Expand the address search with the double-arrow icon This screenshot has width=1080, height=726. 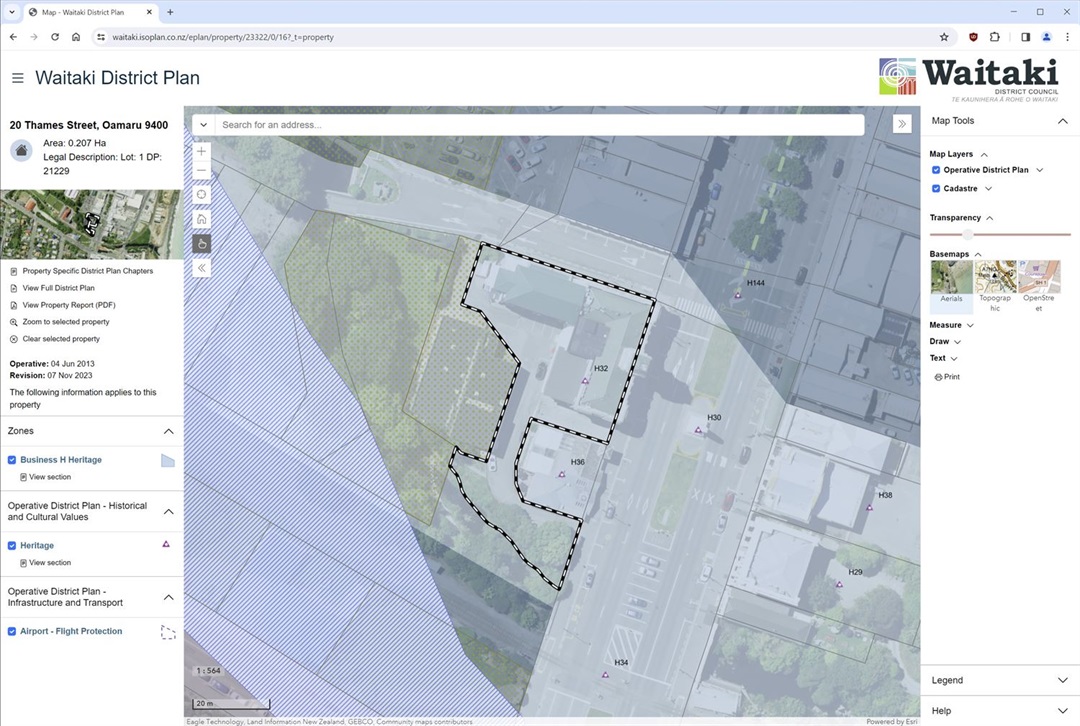[x=901, y=123]
